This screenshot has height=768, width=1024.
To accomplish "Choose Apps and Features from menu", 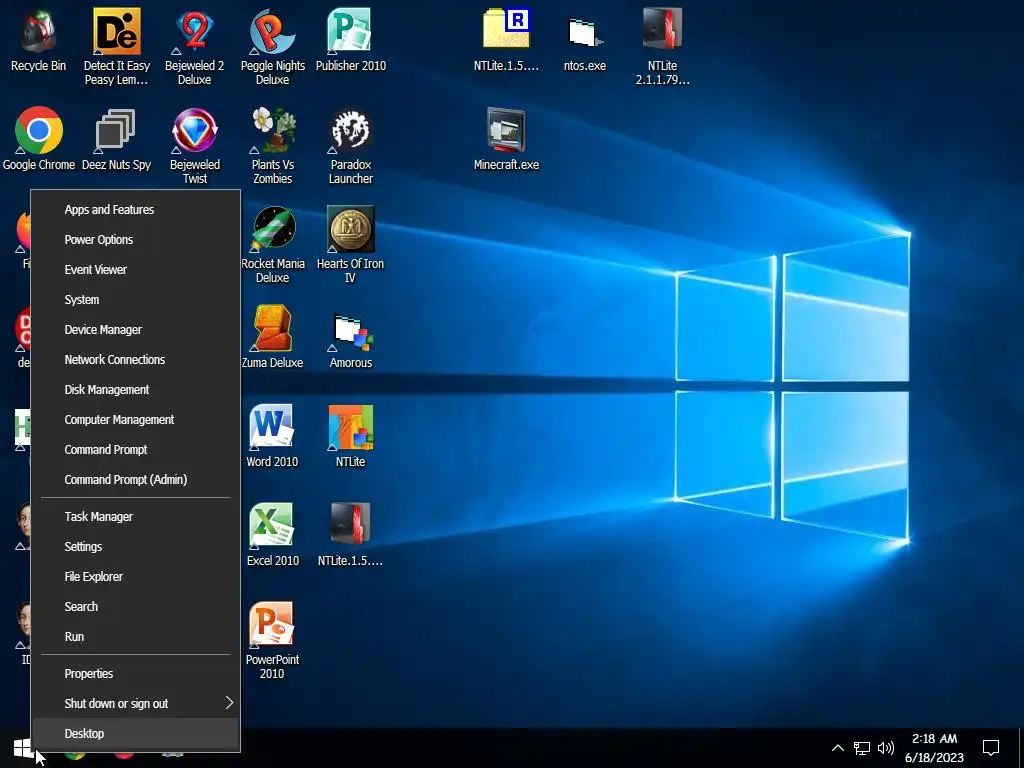I will point(136,210).
